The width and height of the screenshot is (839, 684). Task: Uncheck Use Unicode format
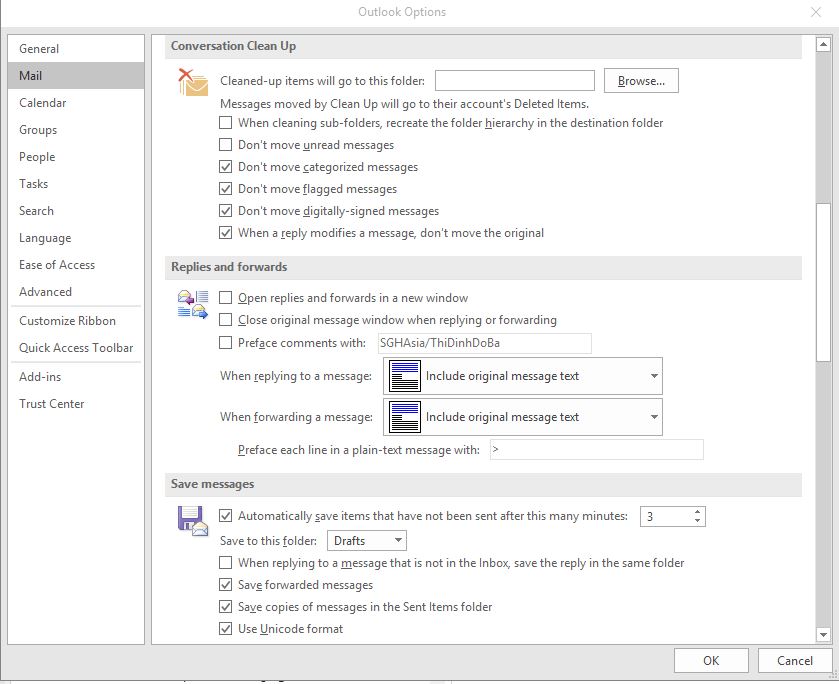click(226, 628)
